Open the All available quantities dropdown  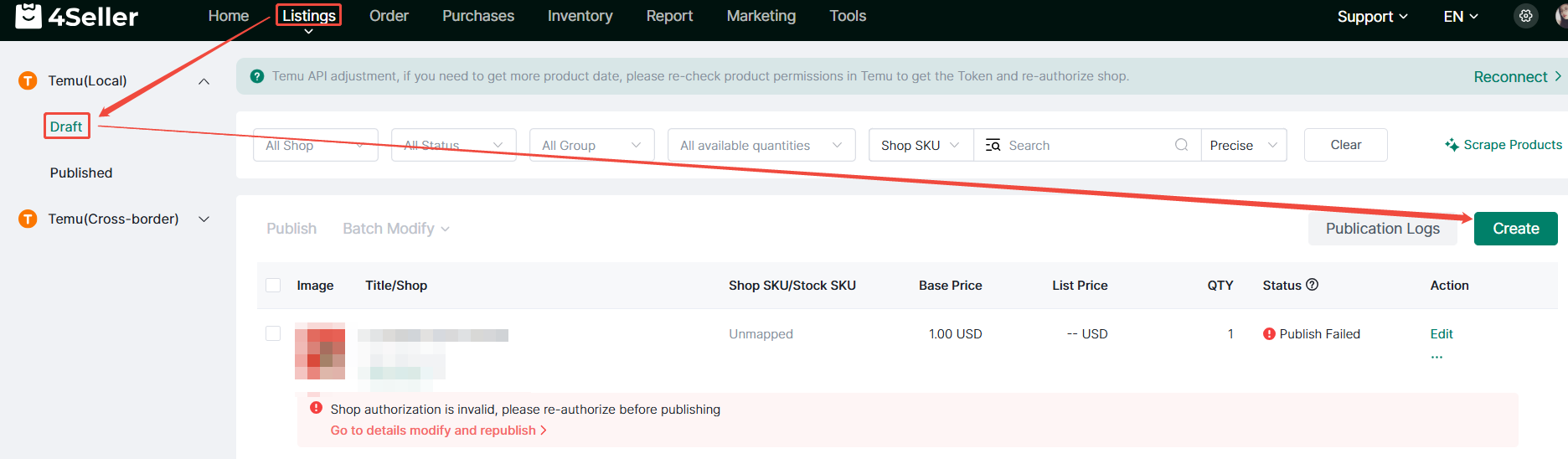tap(761, 145)
